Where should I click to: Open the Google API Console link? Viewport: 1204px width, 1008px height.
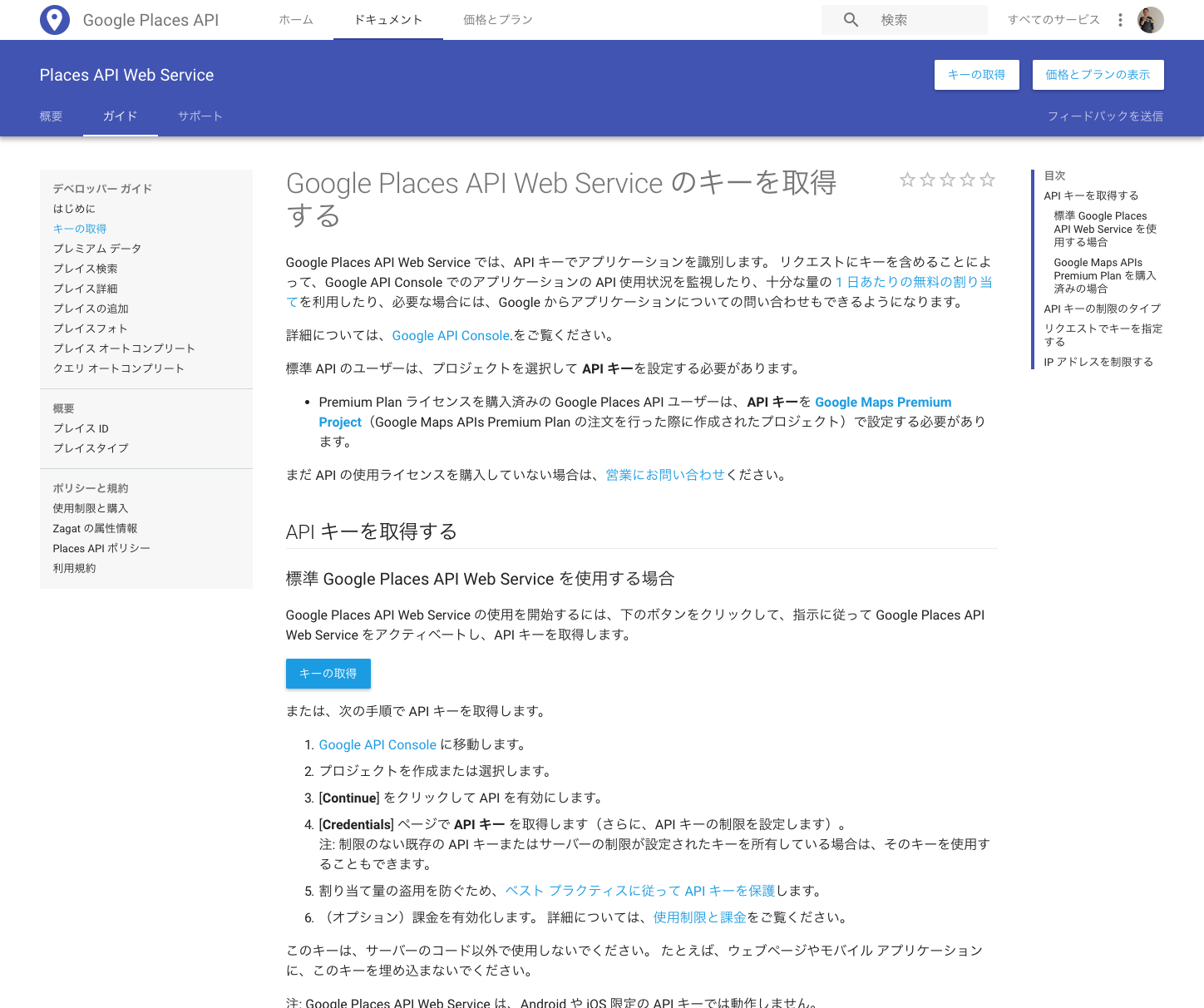[x=451, y=335]
